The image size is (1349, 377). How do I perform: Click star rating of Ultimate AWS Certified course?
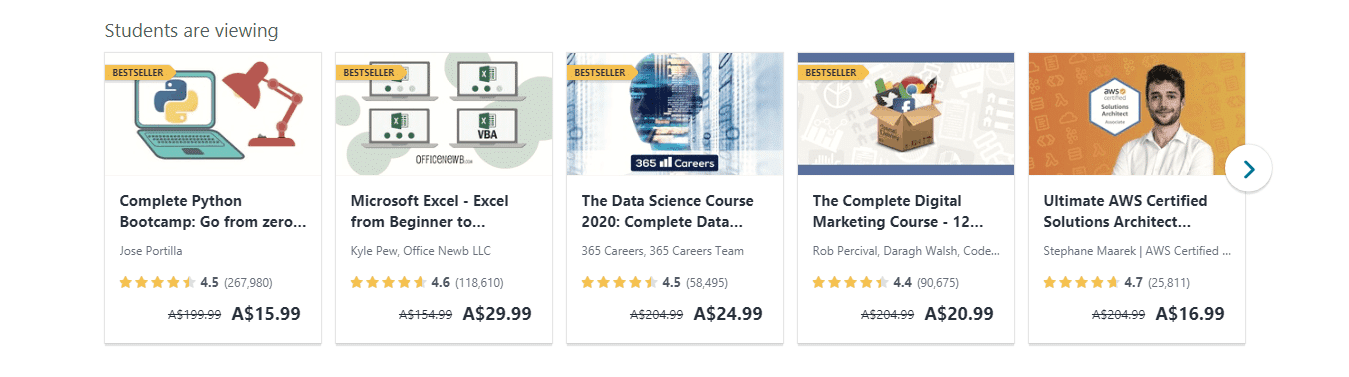pyautogui.click(x=1081, y=283)
